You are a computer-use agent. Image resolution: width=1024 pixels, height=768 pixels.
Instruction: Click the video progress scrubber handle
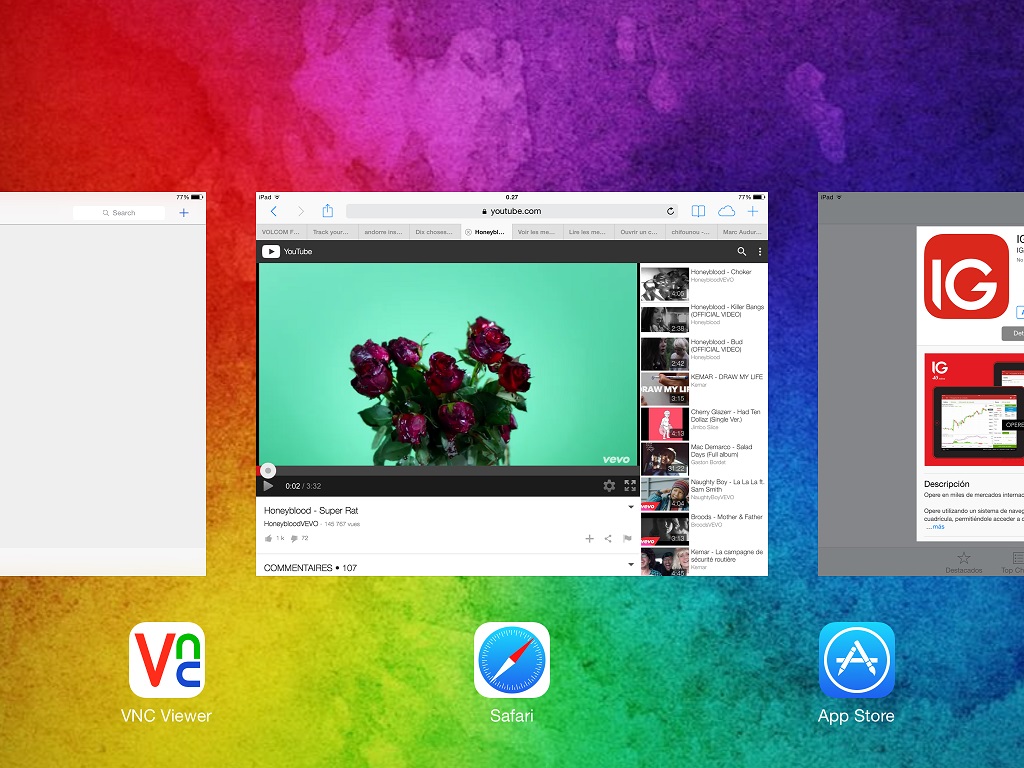tap(268, 470)
